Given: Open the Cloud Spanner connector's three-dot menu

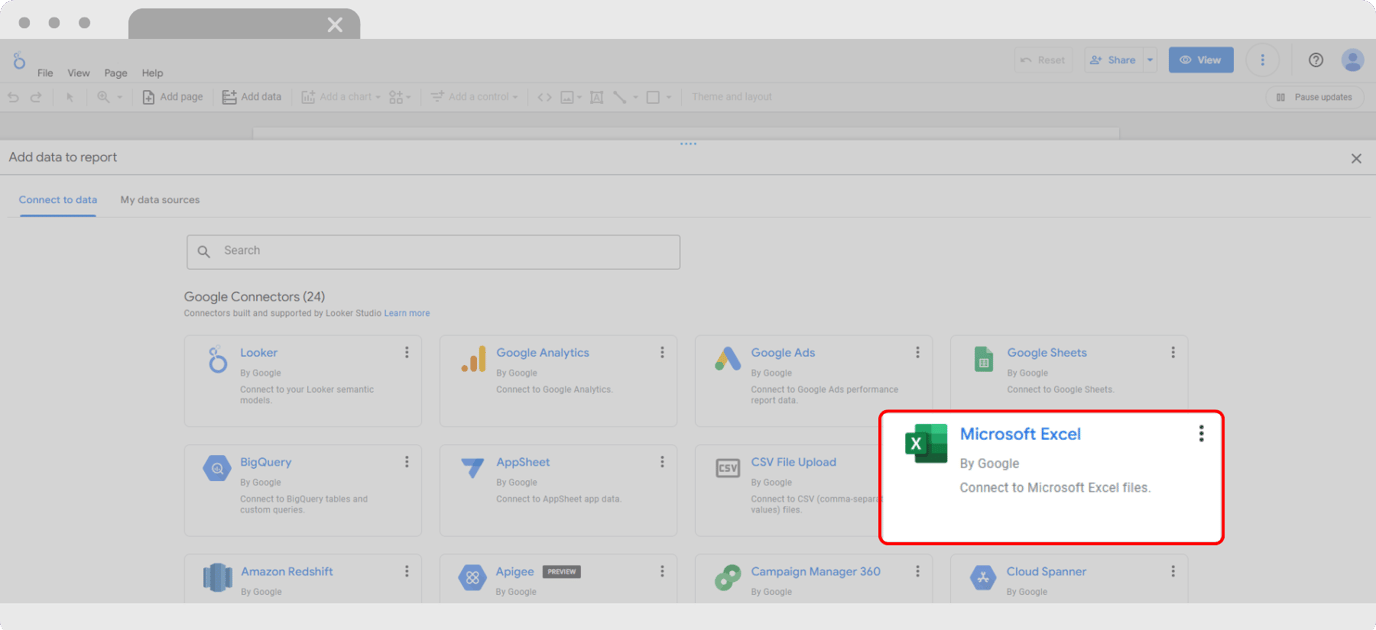Looking at the screenshot, I should 1173,571.
